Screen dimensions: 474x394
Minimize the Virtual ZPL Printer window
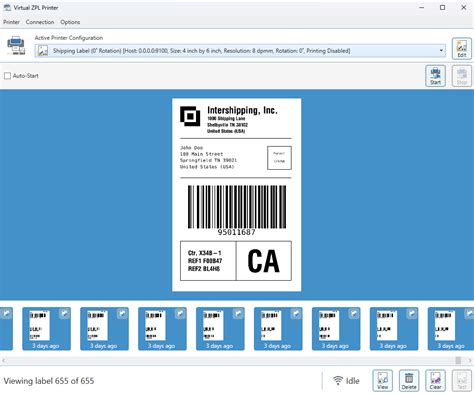(x=422, y=7)
